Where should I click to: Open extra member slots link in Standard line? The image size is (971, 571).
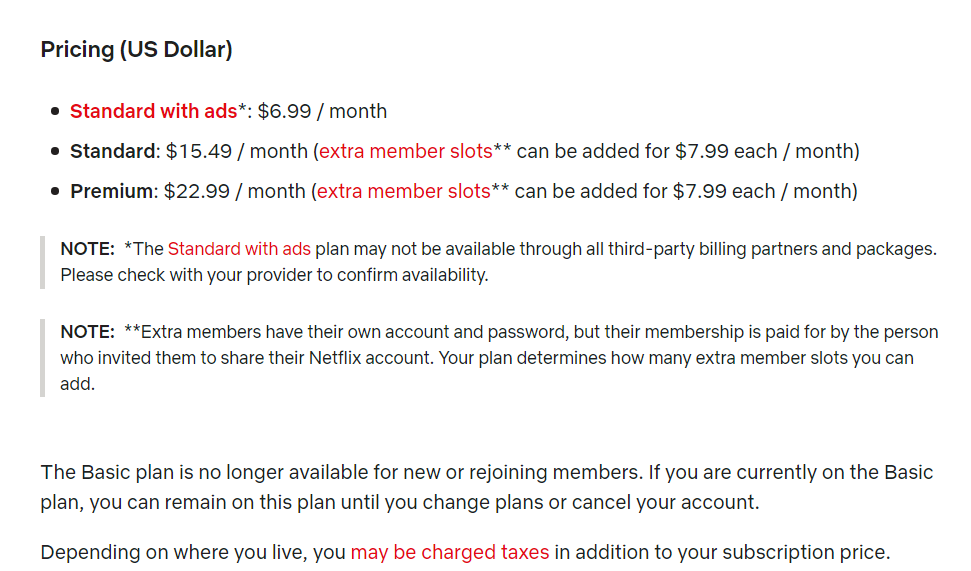pyautogui.click(x=406, y=152)
